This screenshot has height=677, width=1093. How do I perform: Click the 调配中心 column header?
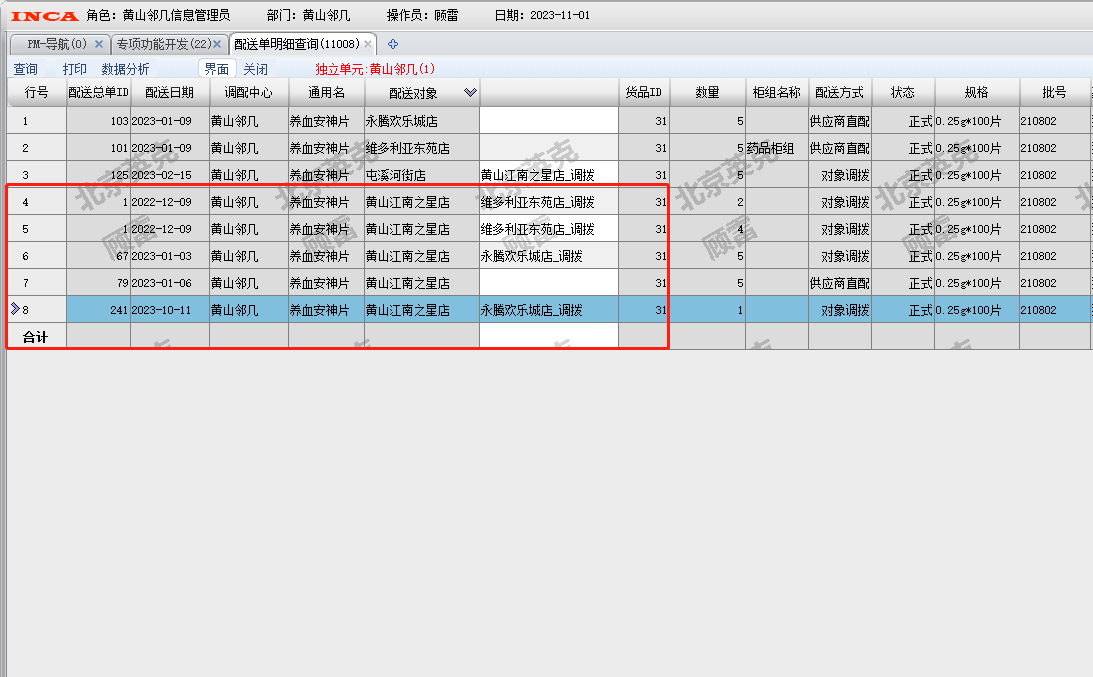pos(249,92)
